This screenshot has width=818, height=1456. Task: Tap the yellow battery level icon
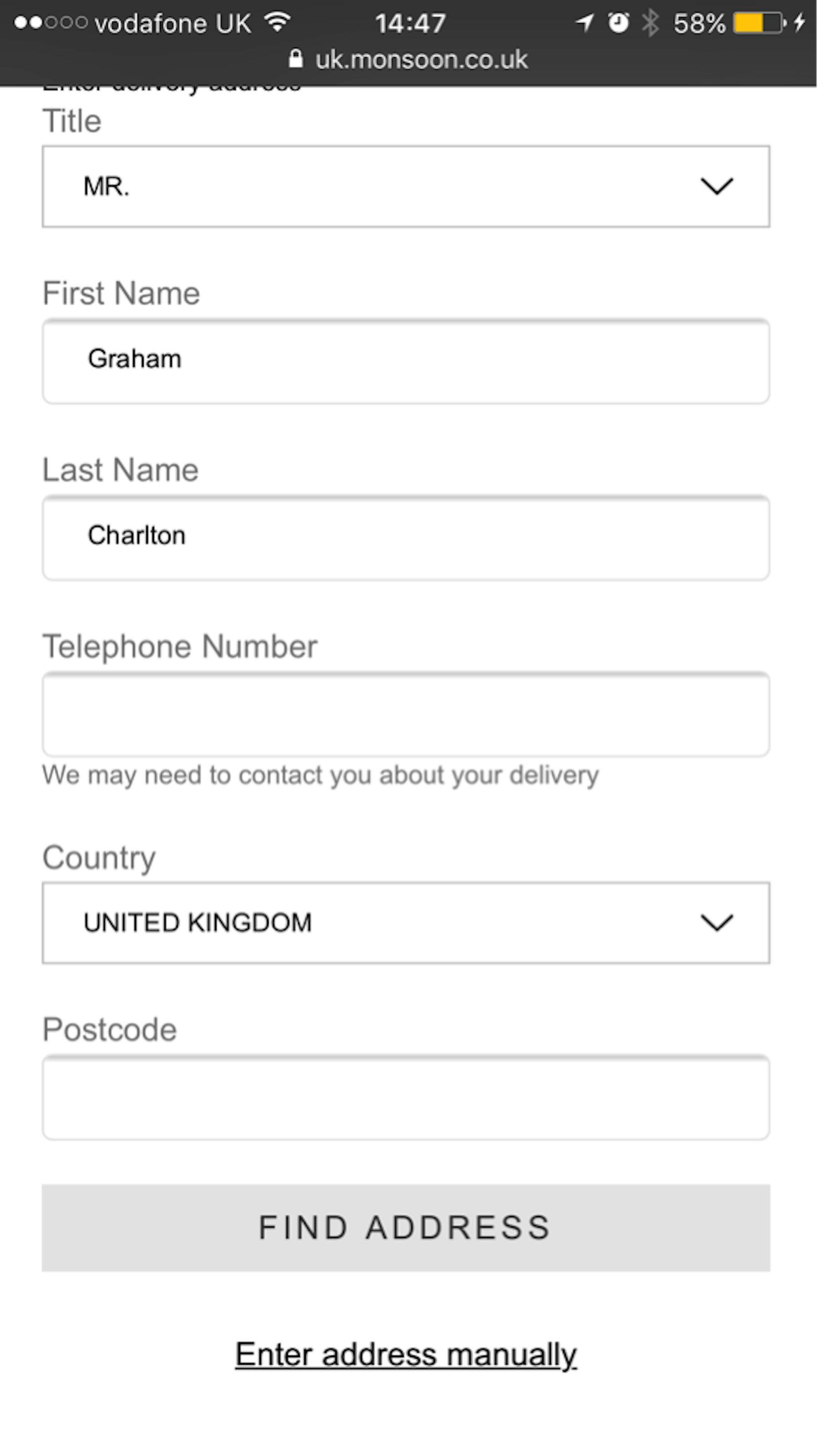[758, 23]
